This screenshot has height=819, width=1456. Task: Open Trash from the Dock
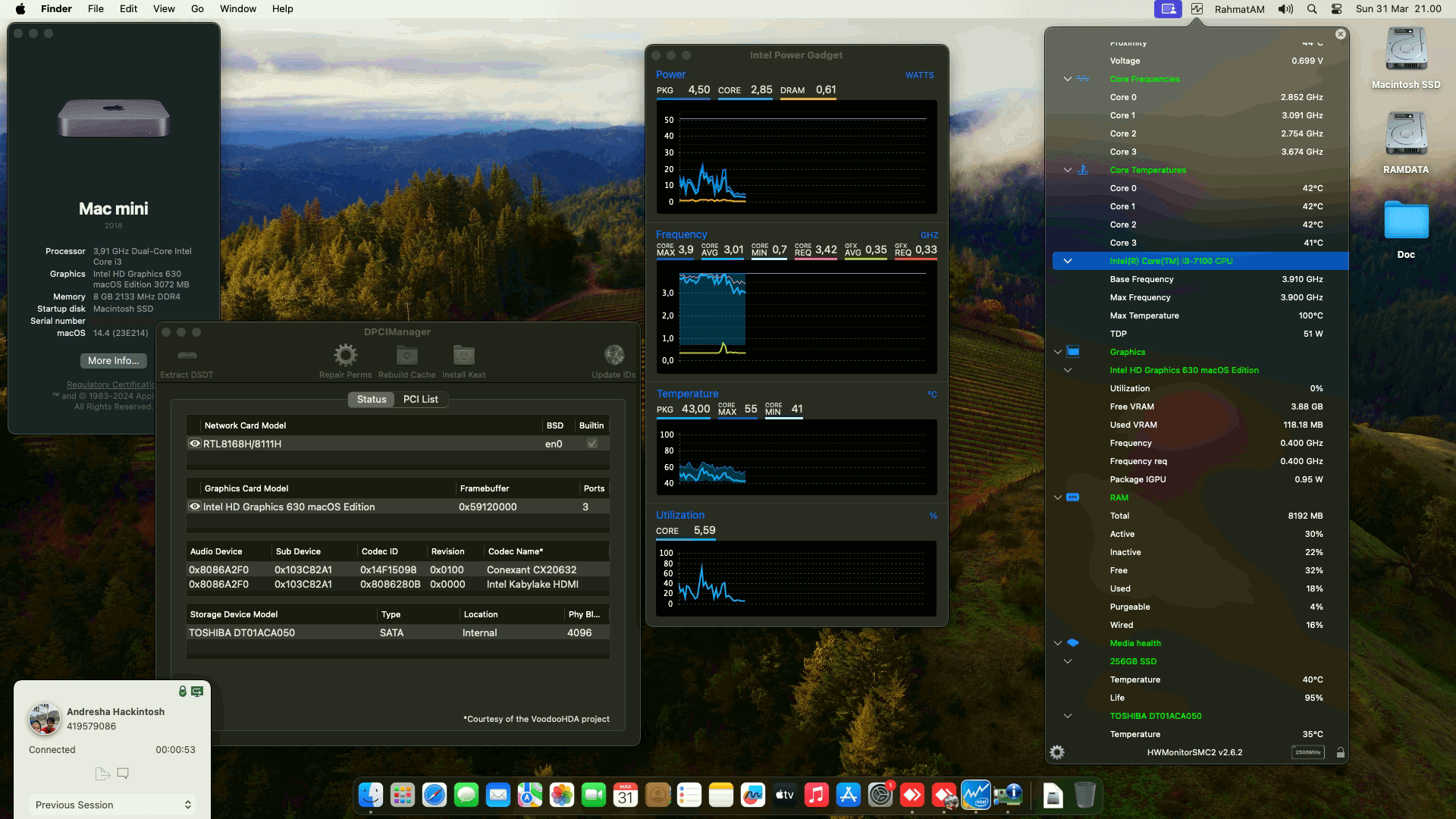pos(1085,795)
